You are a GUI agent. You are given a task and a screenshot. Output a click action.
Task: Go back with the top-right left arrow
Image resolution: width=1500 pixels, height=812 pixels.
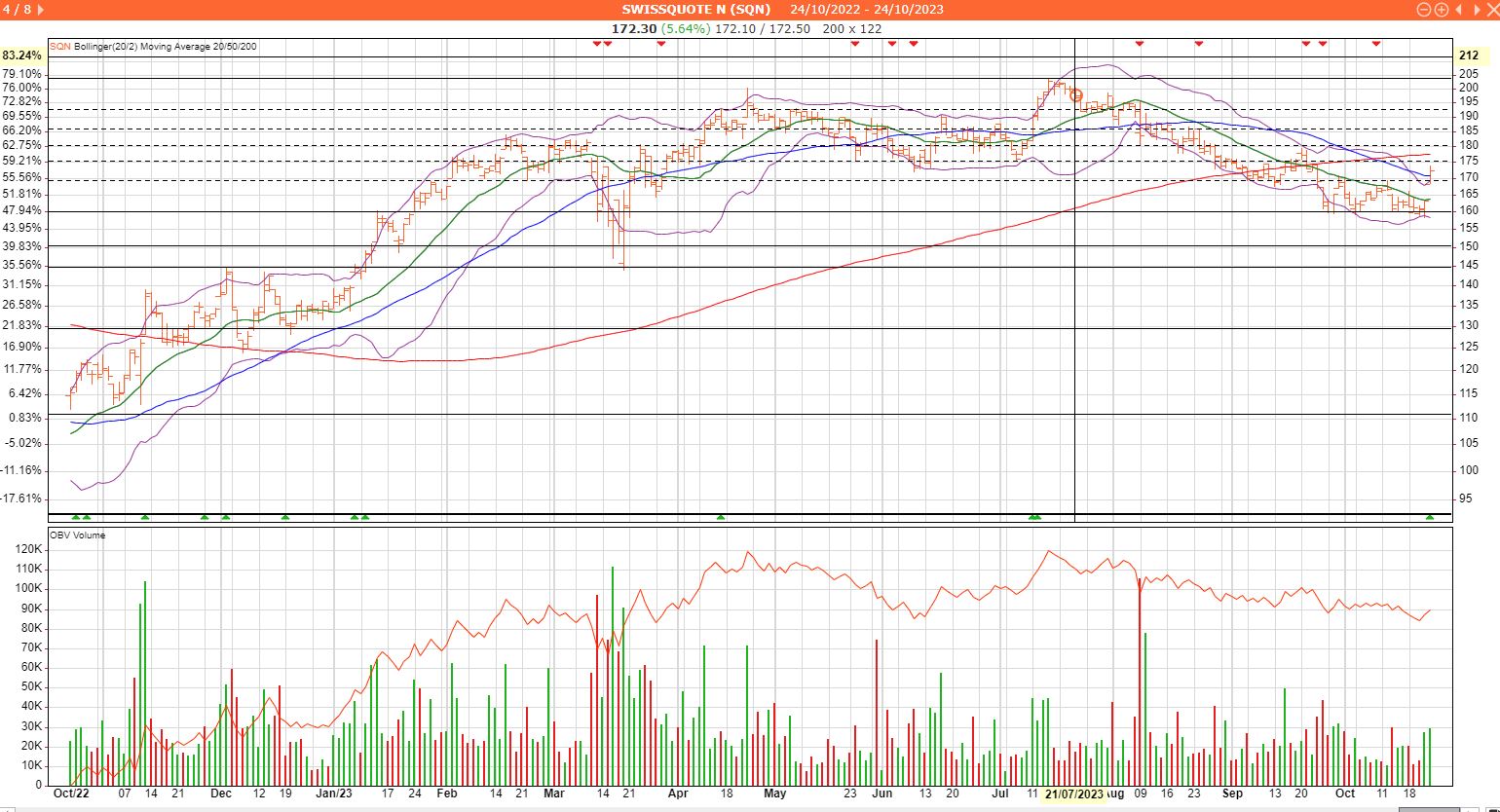click(1458, 10)
